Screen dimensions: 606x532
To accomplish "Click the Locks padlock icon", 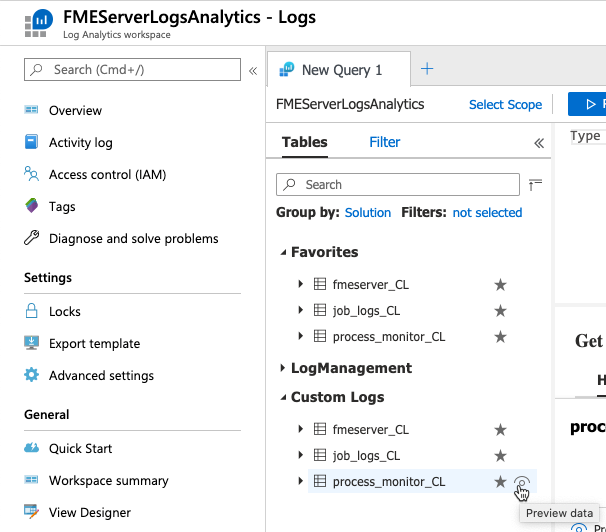I will click(31, 311).
